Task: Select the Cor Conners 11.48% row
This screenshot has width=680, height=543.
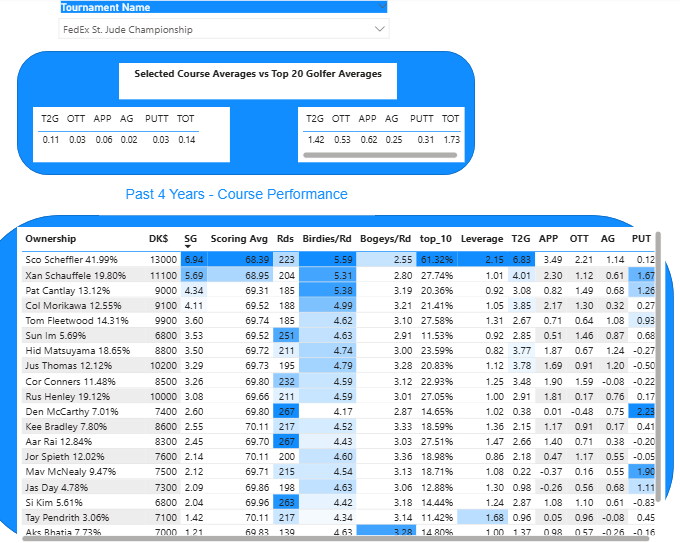Action: click(338, 382)
